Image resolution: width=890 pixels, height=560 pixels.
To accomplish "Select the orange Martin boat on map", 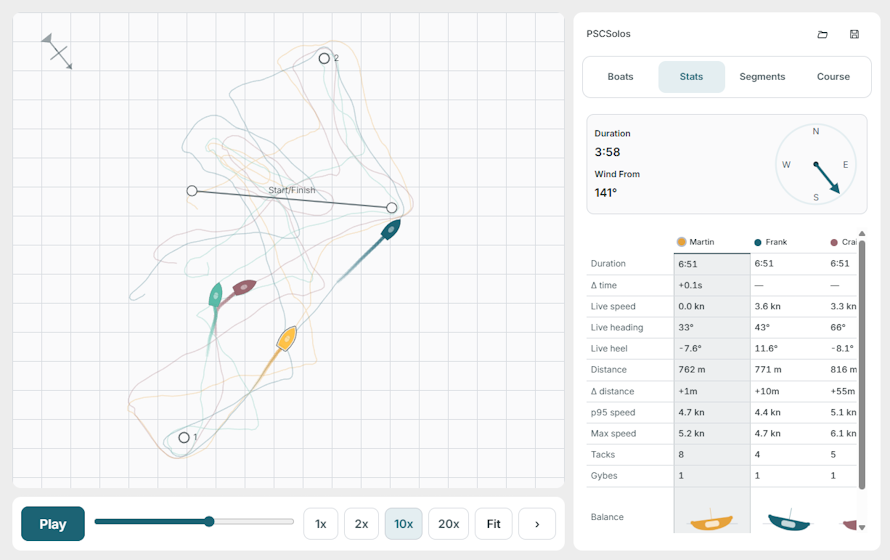I will pos(287,339).
